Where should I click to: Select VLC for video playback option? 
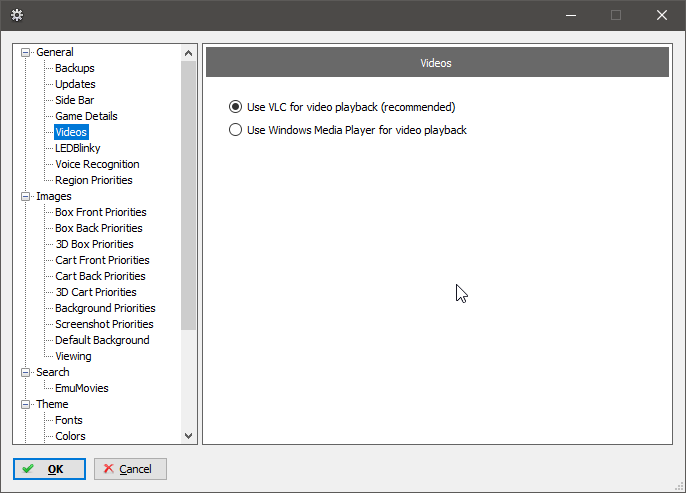236,107
